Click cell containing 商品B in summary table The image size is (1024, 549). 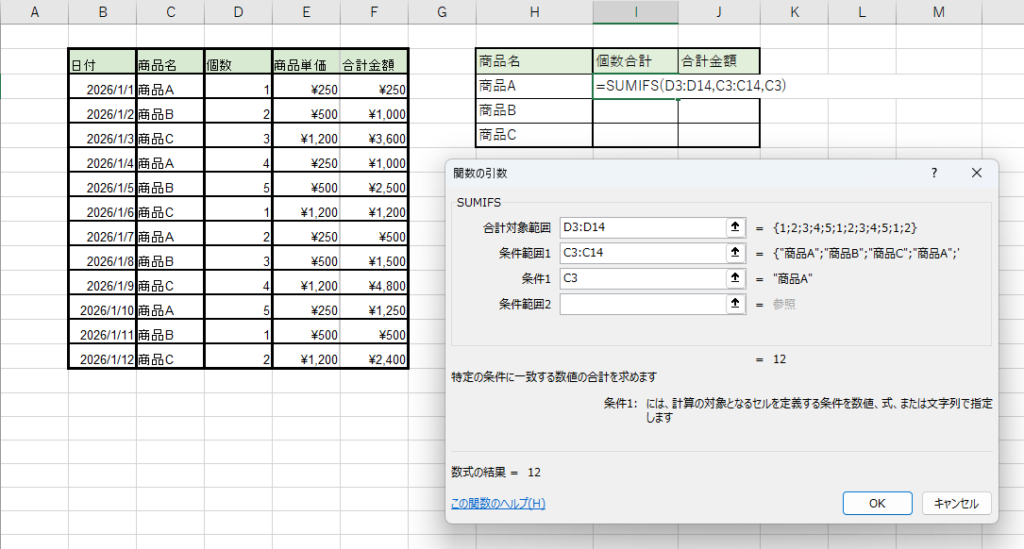(533, 110)
